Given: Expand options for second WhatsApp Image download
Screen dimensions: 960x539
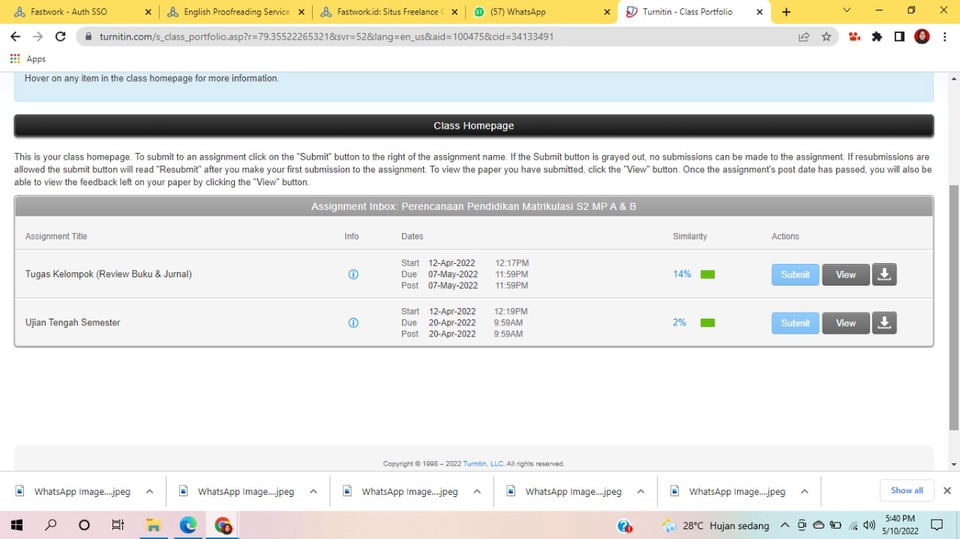Looking at the screenshot, I should pyautogui.click(x=313, y=491).
